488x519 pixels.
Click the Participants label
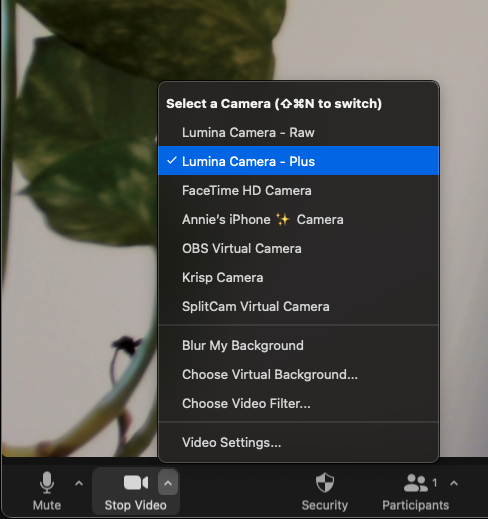[415, 505]
